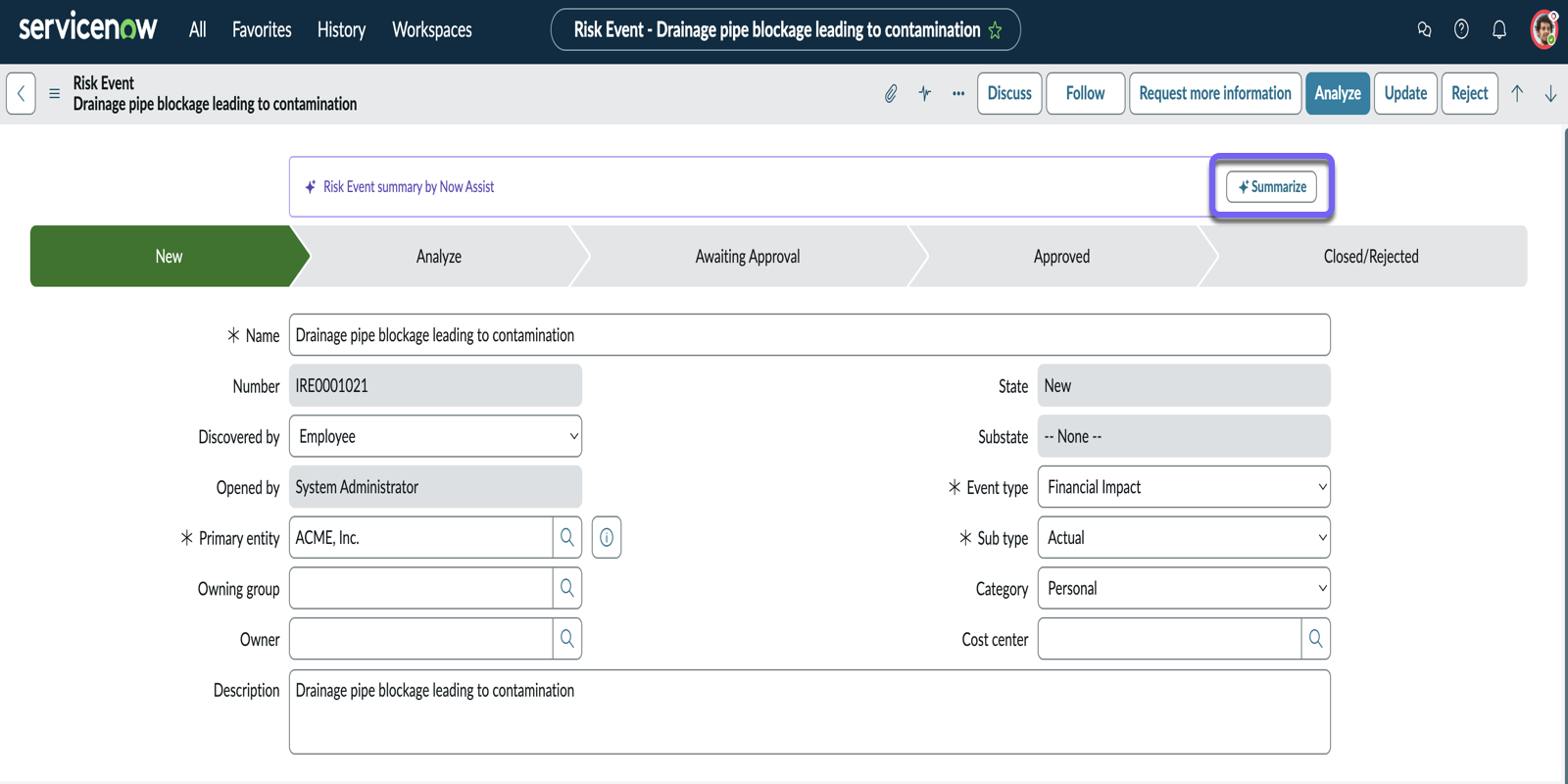The image size is (1568, 784).
Task: Open the All menu
Action: pyautogui.click(x=197, y=29)
